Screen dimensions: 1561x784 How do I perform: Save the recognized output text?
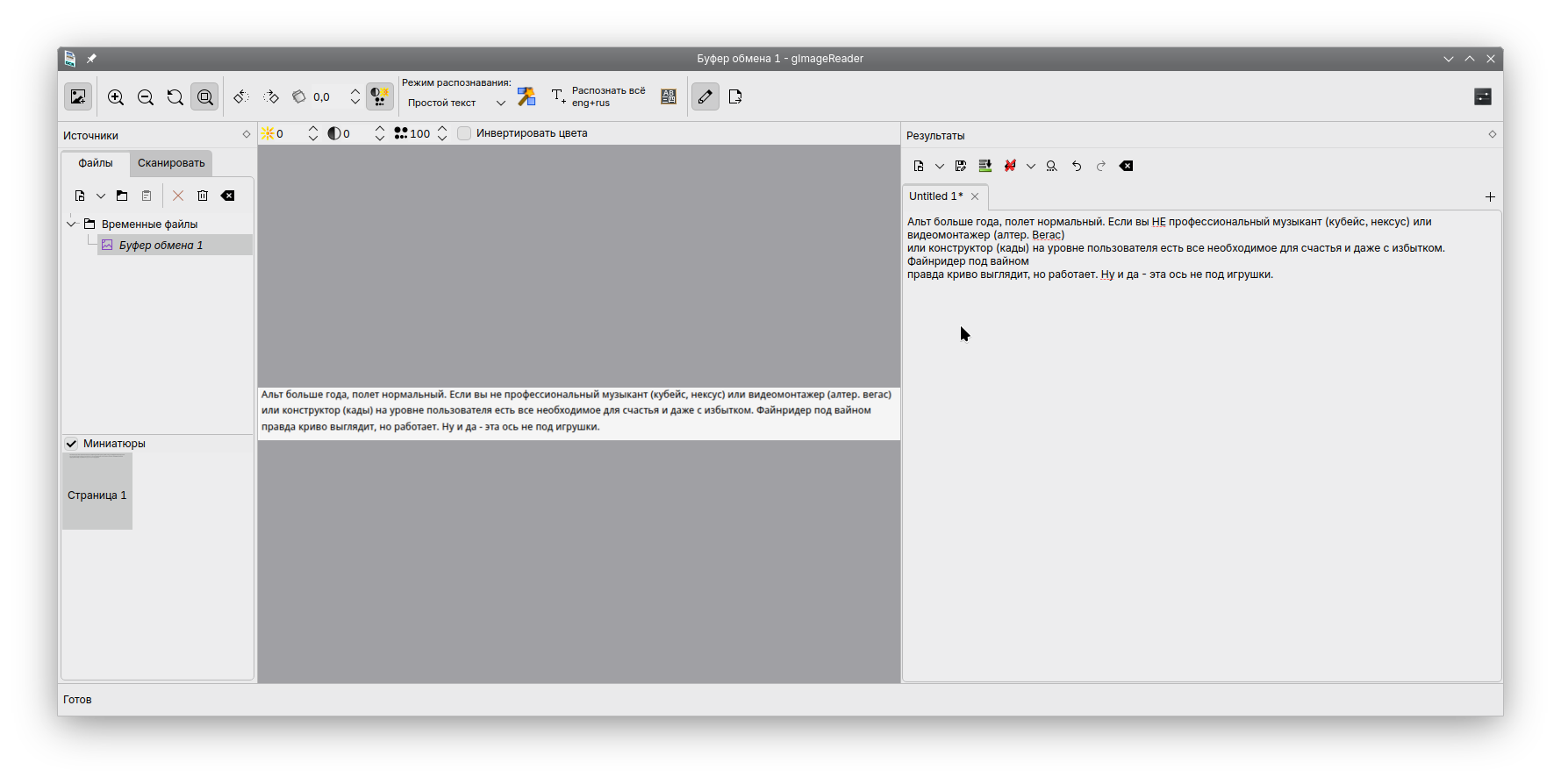(961, 166)
